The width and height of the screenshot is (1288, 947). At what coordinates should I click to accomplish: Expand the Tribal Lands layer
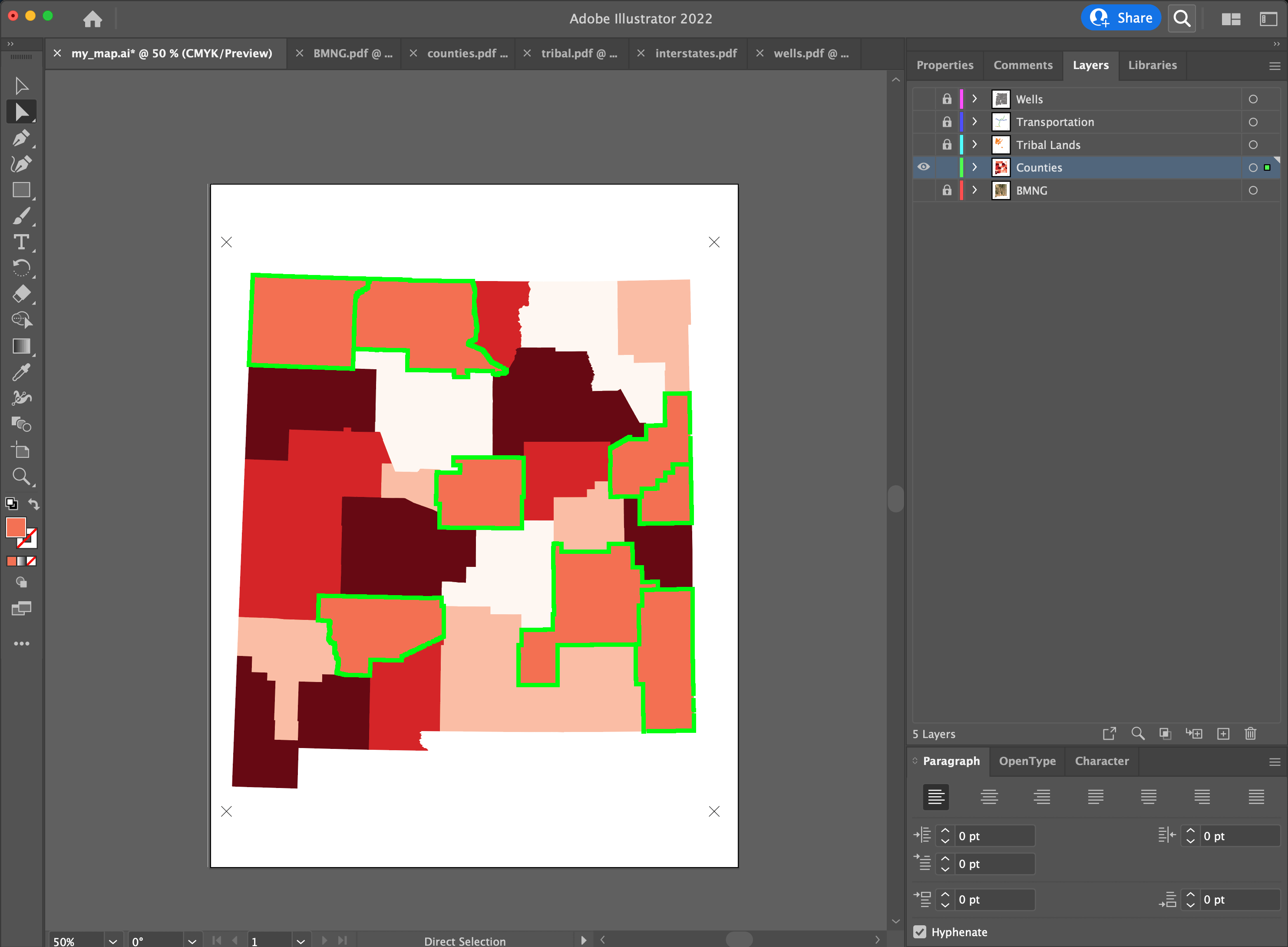coord(974,145)
